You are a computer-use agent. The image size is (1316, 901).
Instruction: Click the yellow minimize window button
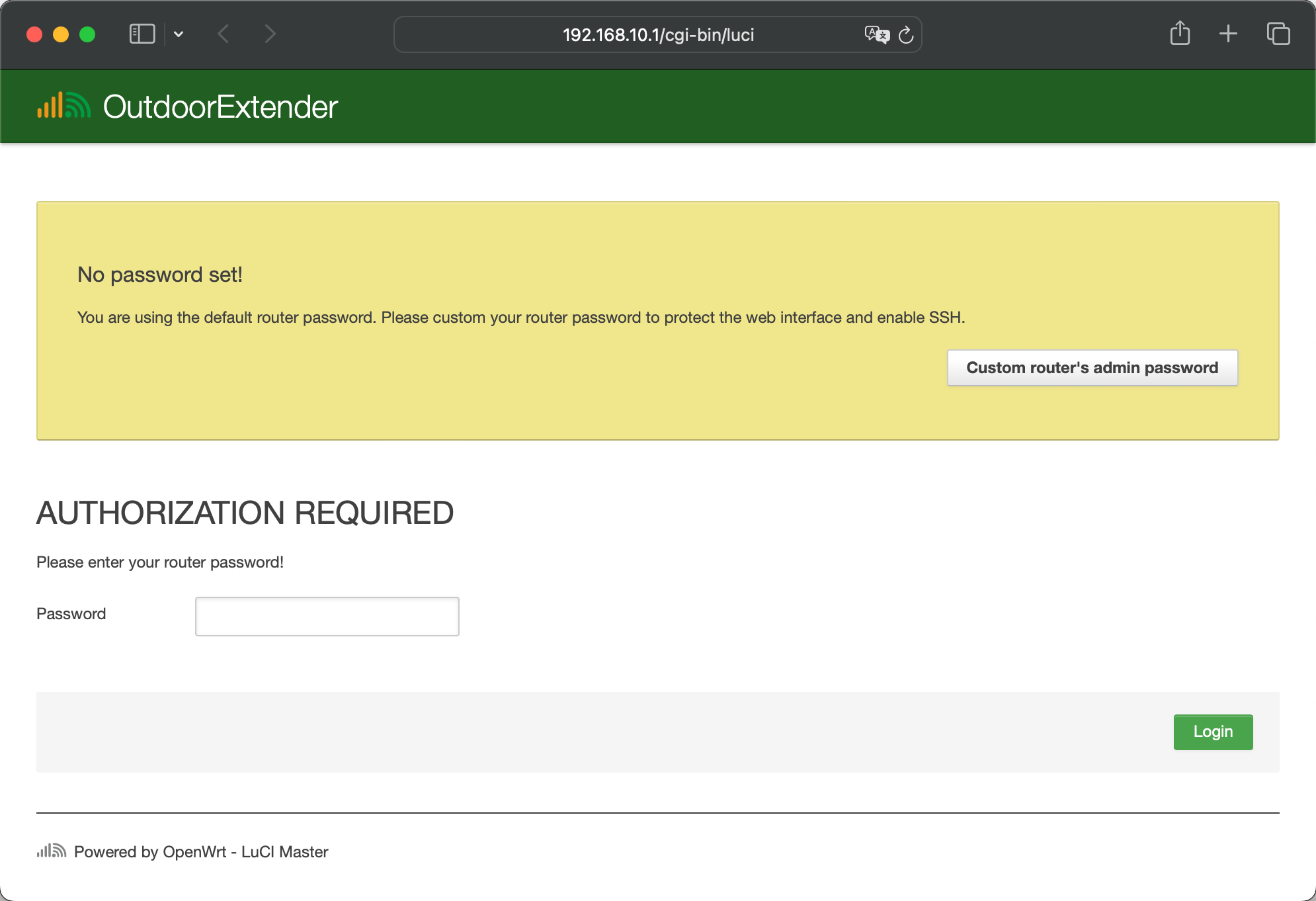tap(61, 34)
